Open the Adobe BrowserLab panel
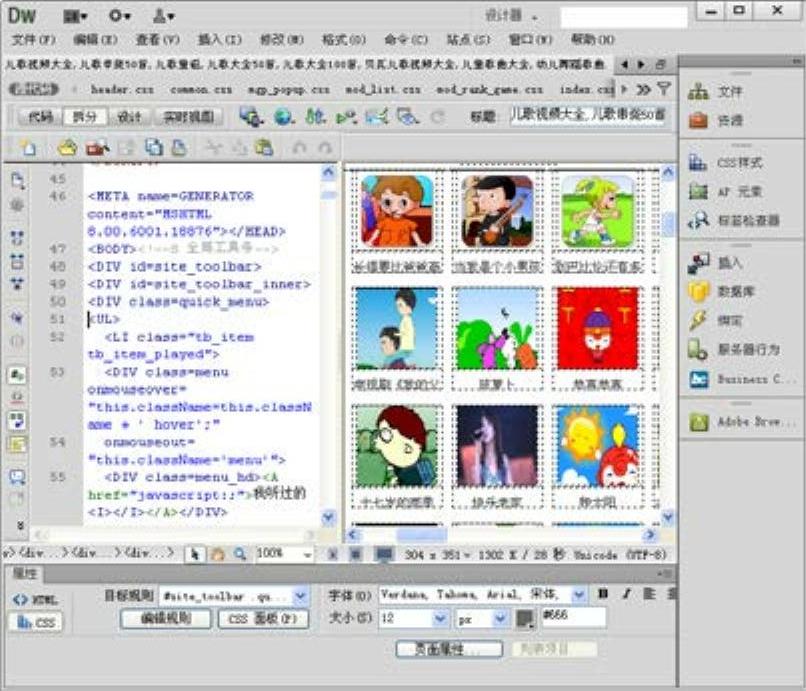The height and width of the screenshot is (691, 806). 742,422
